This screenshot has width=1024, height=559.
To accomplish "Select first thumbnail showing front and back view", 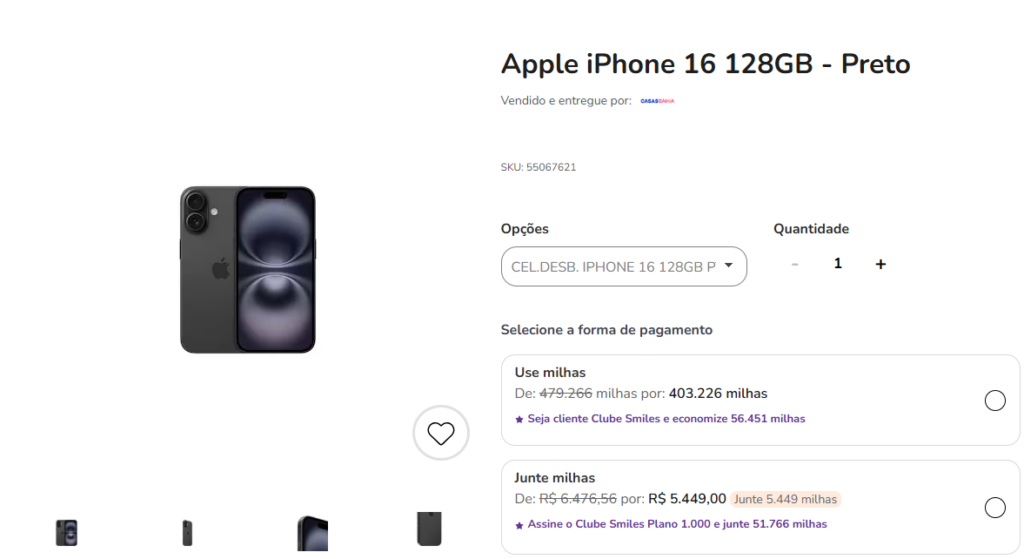I will click(x=67, y=532).
